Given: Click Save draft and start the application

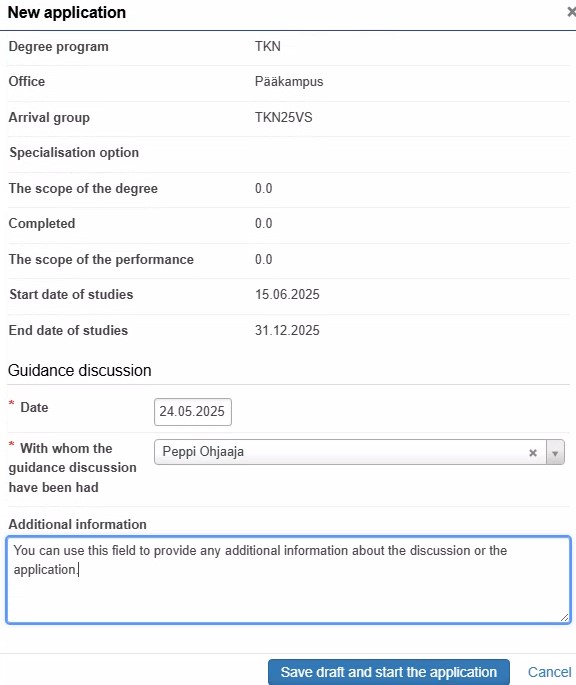Looking at the screenshot, I should pos(389,672).
